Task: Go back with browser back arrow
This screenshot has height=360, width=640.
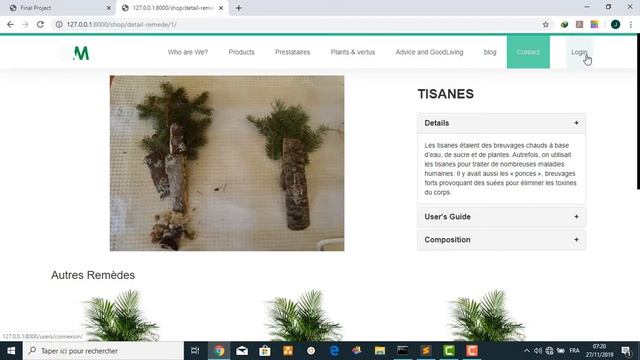Action: pyautogui.click(x=10, y=24)
